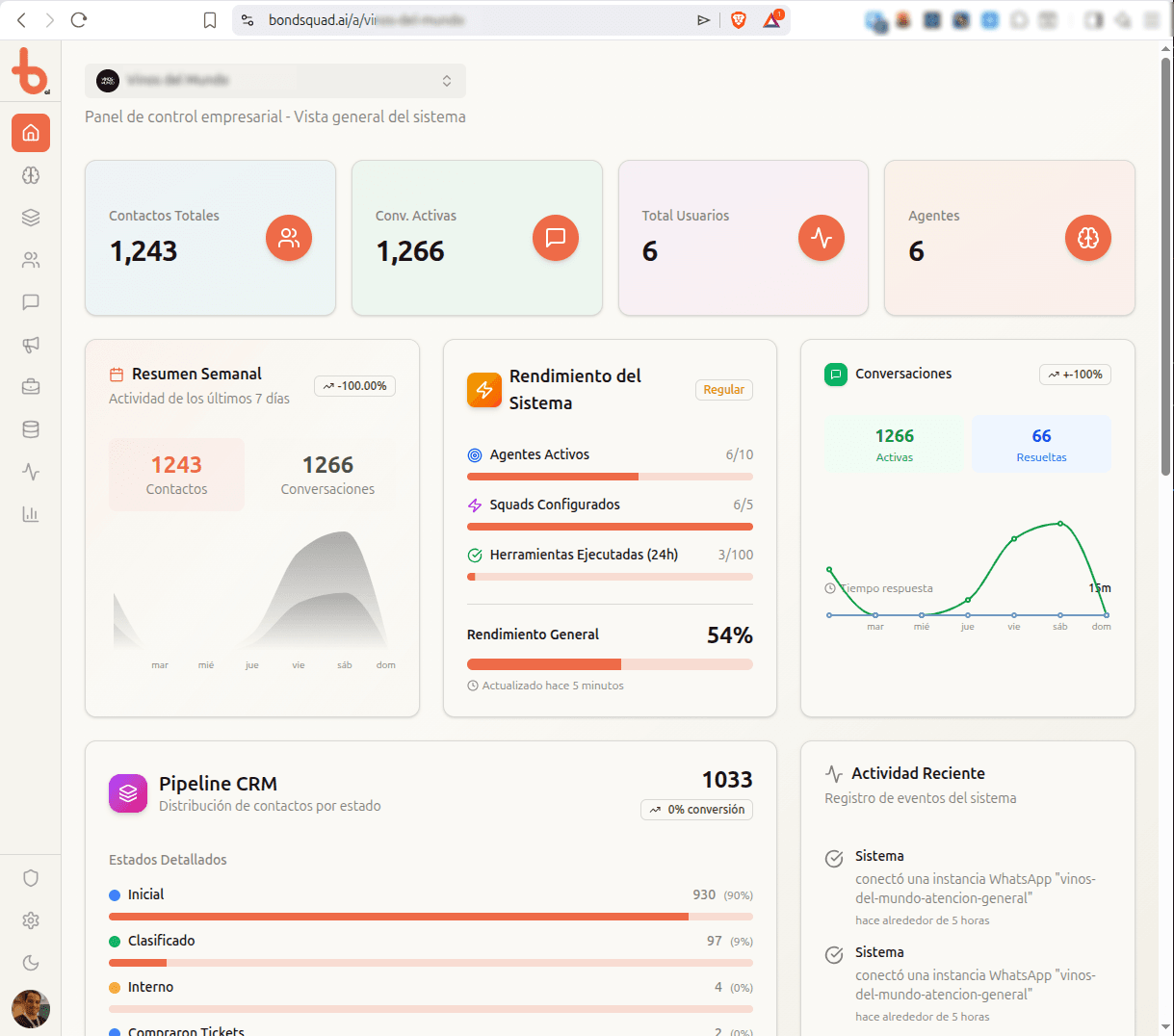Open the settings gear in sidebar
The image size is (1174, 1036).
pyautogui.click(x=31, y=920)
